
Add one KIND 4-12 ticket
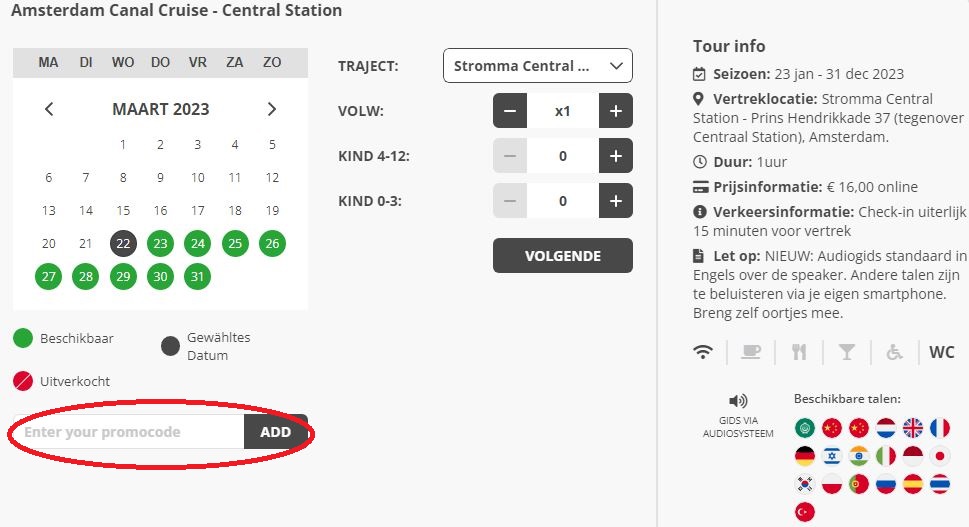pyautogui.click(x=616, y=156)
